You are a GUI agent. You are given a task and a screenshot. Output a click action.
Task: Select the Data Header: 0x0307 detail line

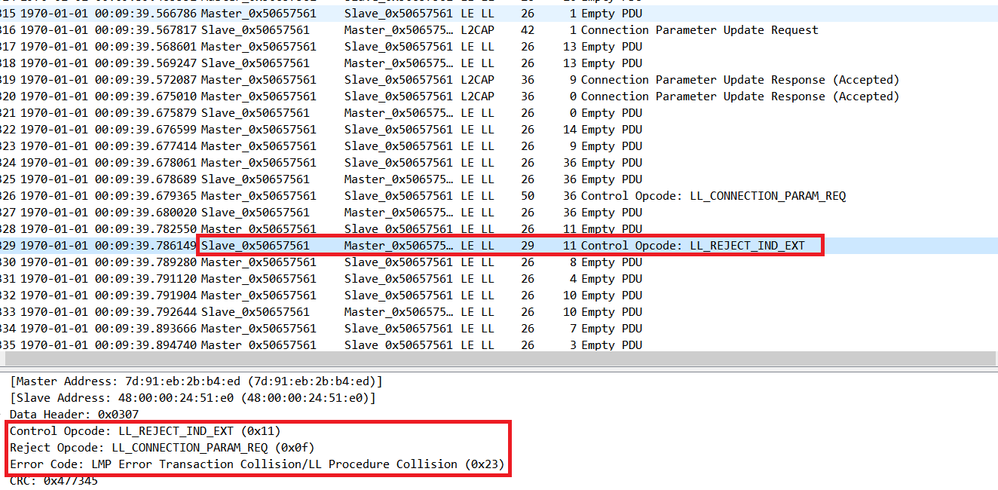[74, 414]
